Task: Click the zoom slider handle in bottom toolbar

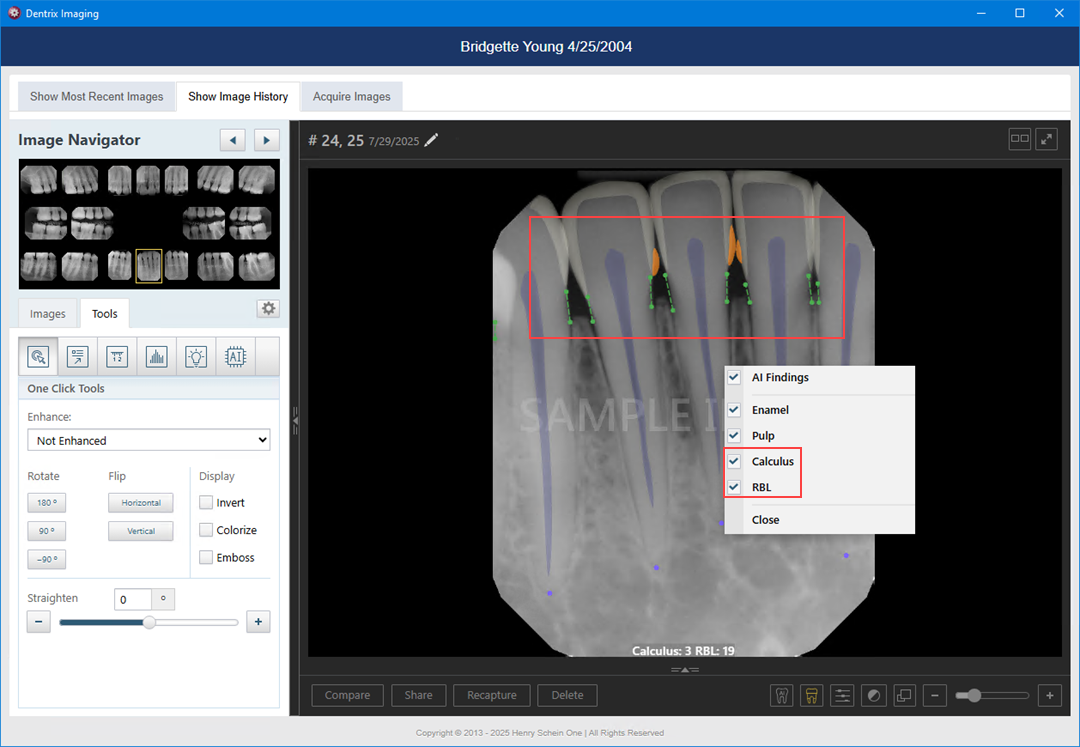Action: coord(973,695)
